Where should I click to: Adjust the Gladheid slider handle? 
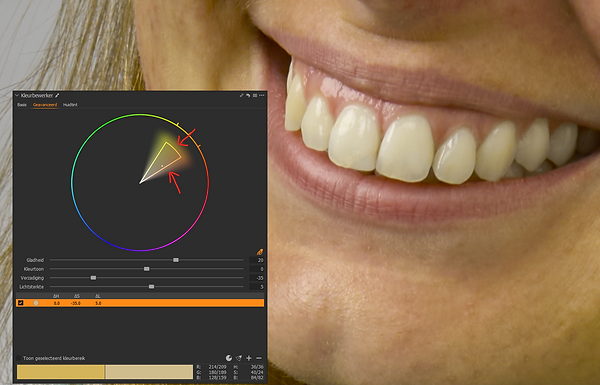pos(176,260)
